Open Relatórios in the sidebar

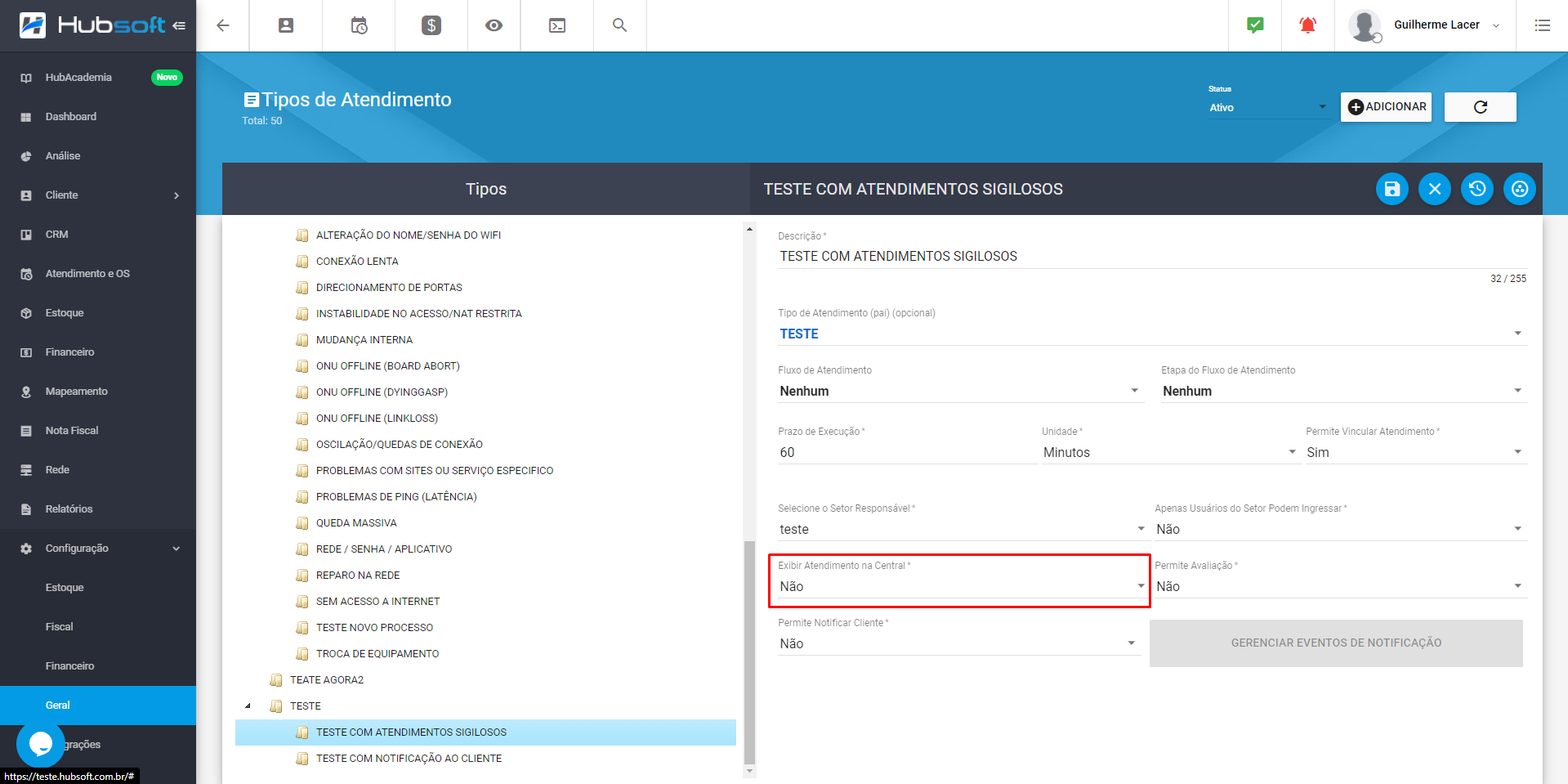(x=98, y=509)
